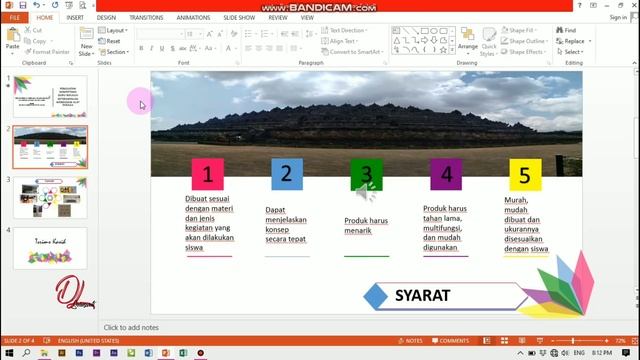Screen dimensions: 640x360
Task: Click NOTES button in status bar
Action: tap(411, 341)
